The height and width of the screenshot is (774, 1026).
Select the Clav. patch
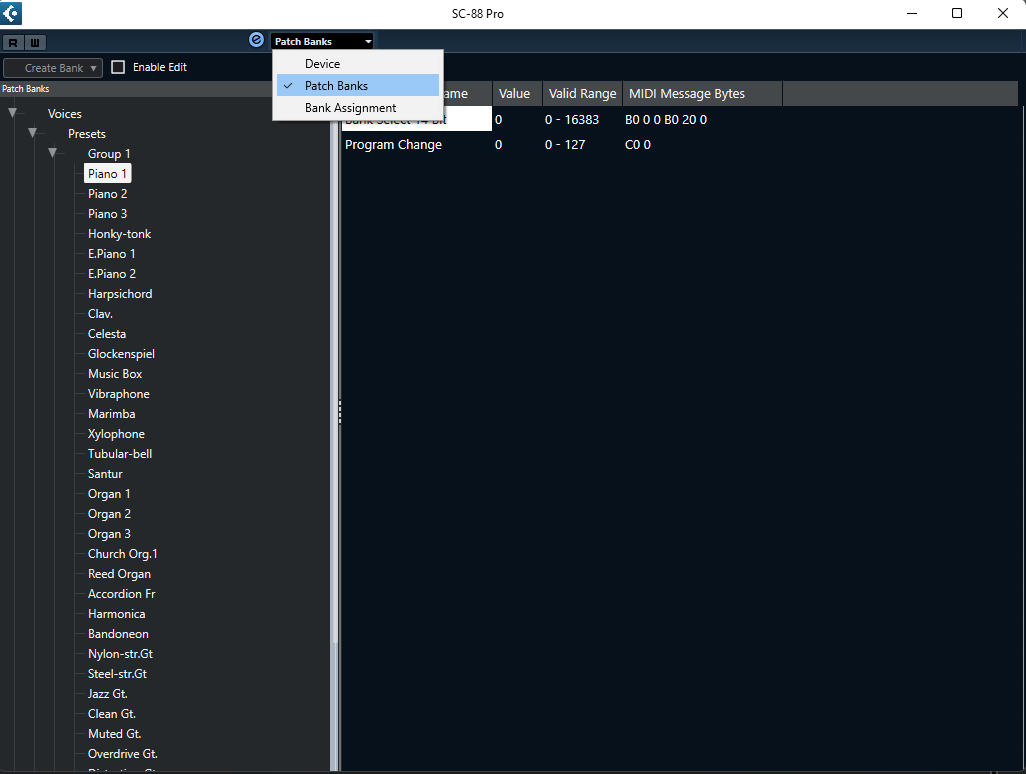click(100, 314)
